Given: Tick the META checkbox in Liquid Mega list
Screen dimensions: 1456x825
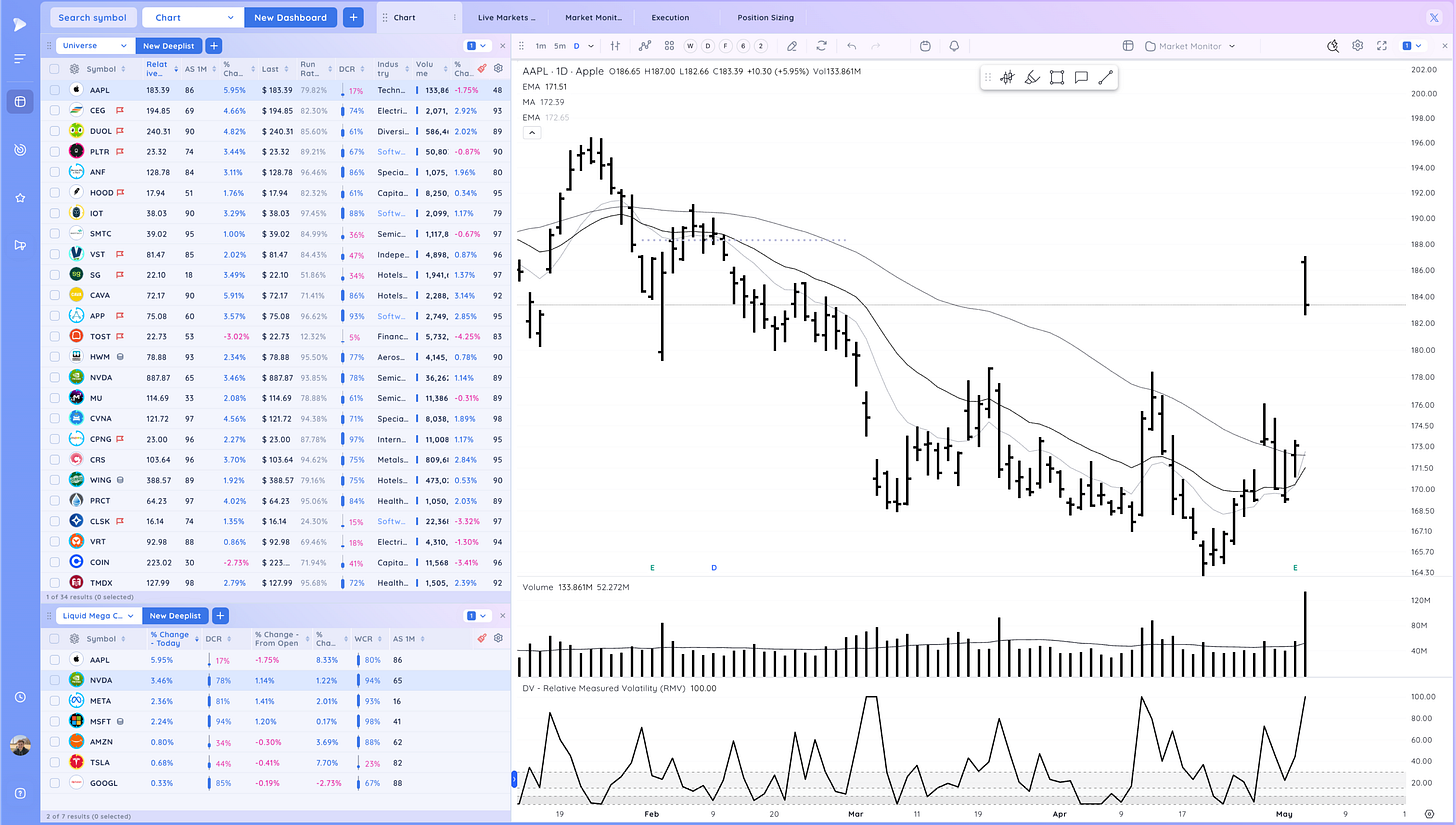Looking at the screenshot, I should click(x=55, y=700).
